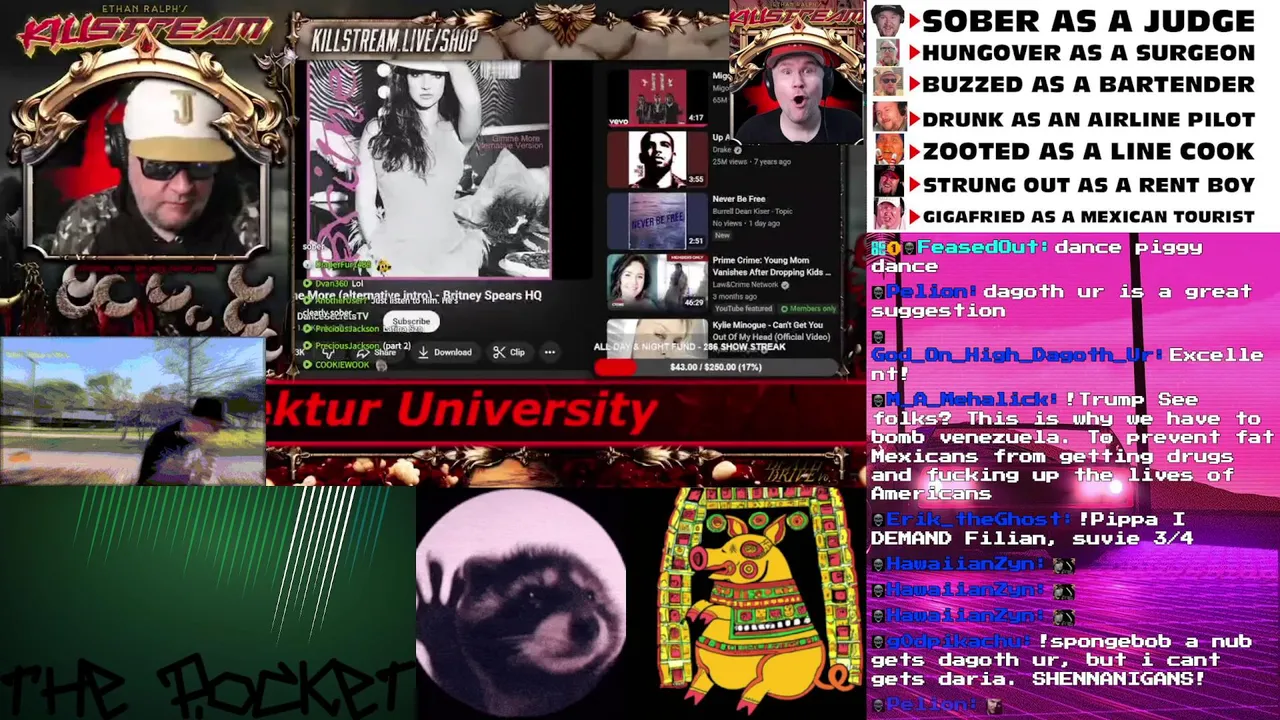
Task: Click the 'SOBER AS A JUDGE' row
Action: [x=1066, y=21]
